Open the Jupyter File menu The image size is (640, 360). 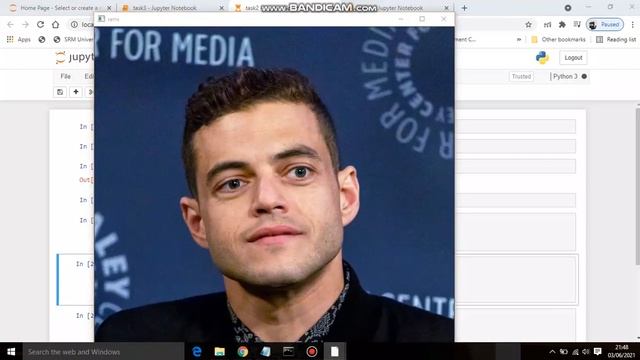(x=65, y=76)
